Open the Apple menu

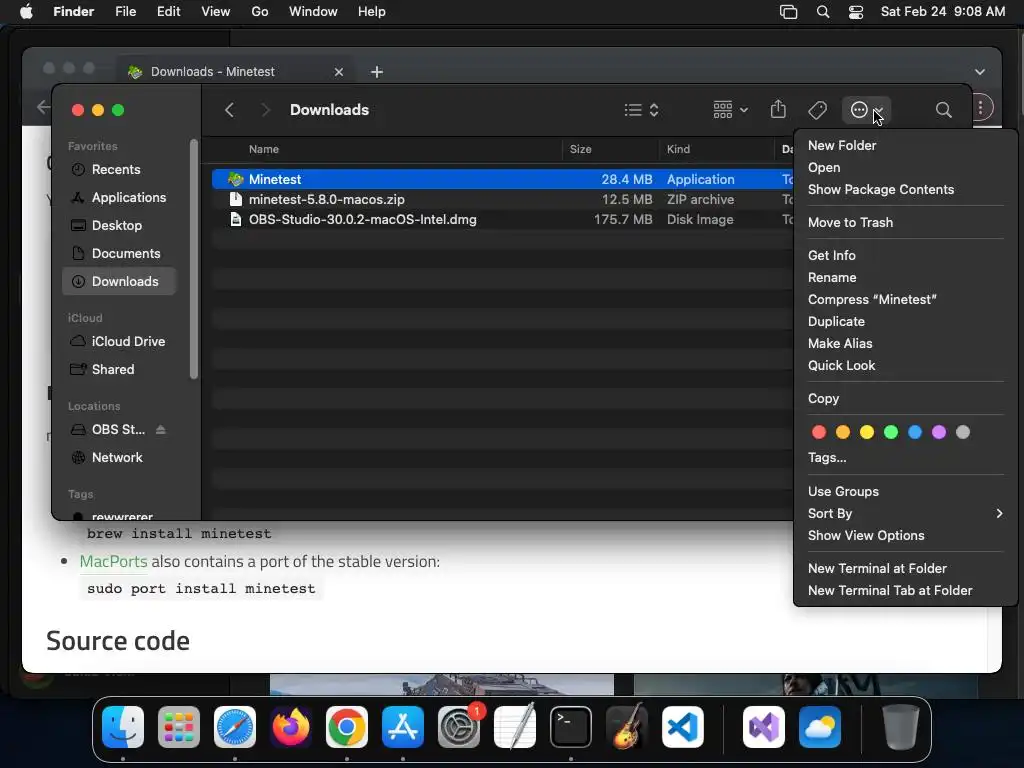click(x=26, y=12)
